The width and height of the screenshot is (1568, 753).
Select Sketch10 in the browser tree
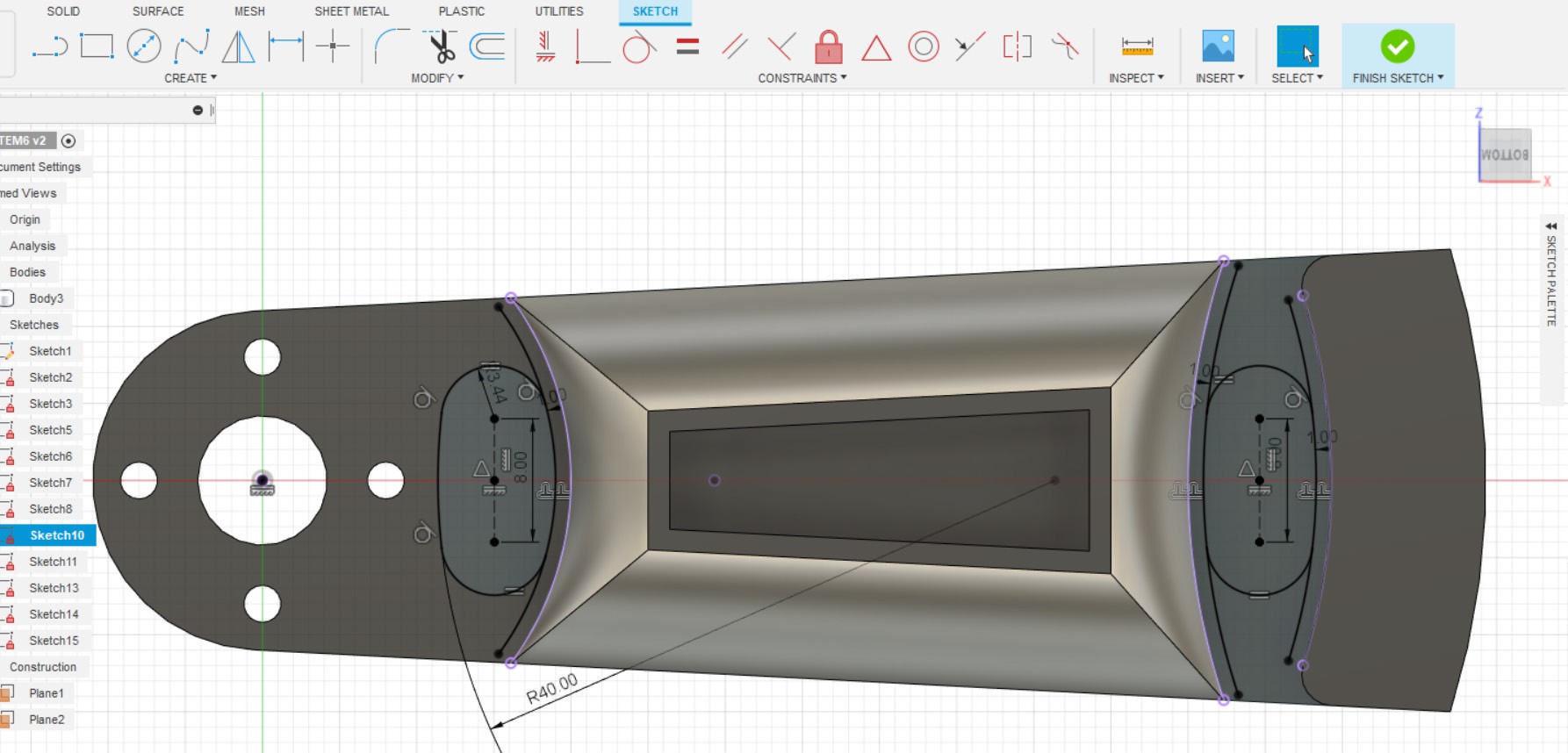(x=56, y=535)
